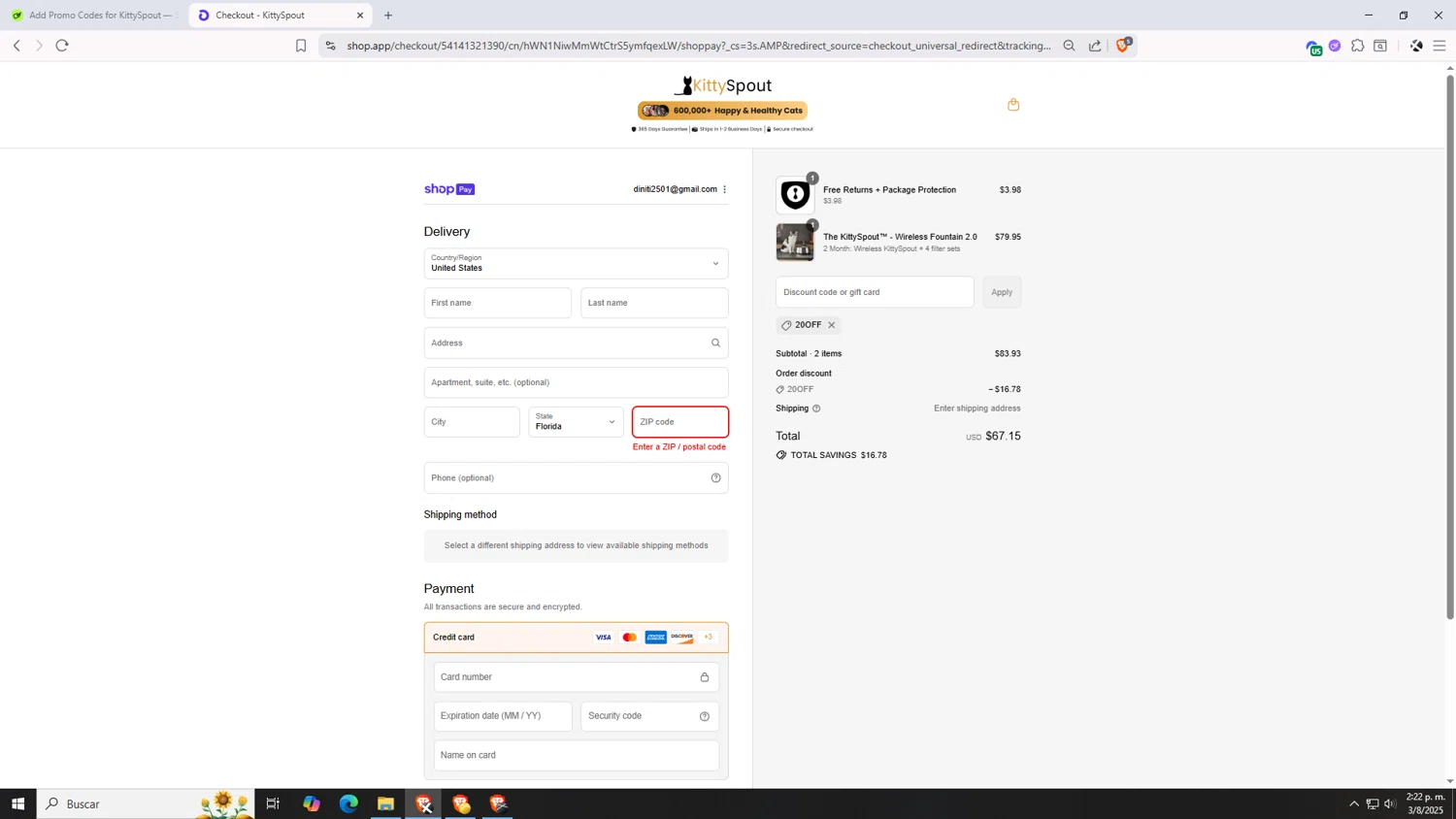The image size is (1456, 819).
Task: Click phone field help icon
Action: click(715, 477)
